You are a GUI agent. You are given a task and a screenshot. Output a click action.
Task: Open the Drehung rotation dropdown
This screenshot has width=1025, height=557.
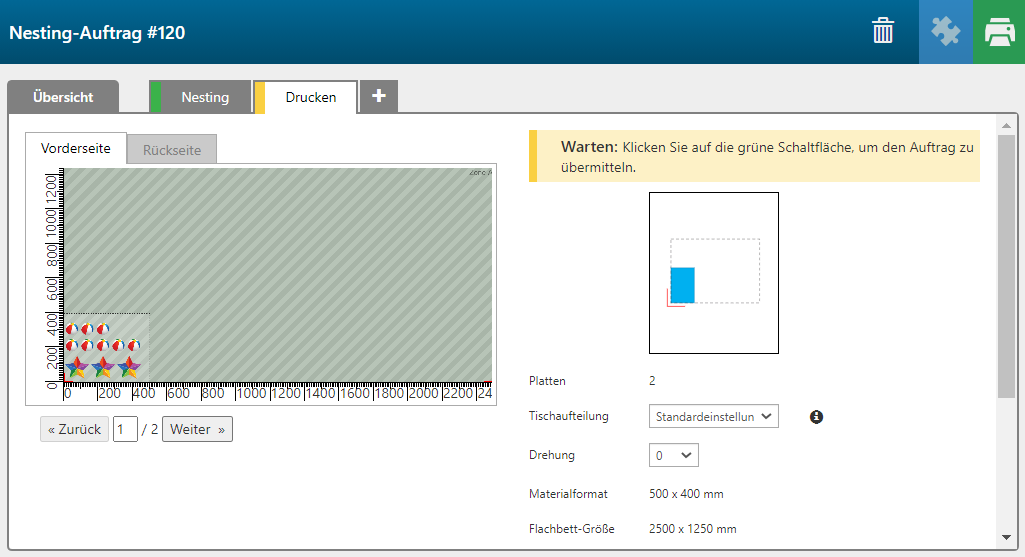[x=673, y=455]
